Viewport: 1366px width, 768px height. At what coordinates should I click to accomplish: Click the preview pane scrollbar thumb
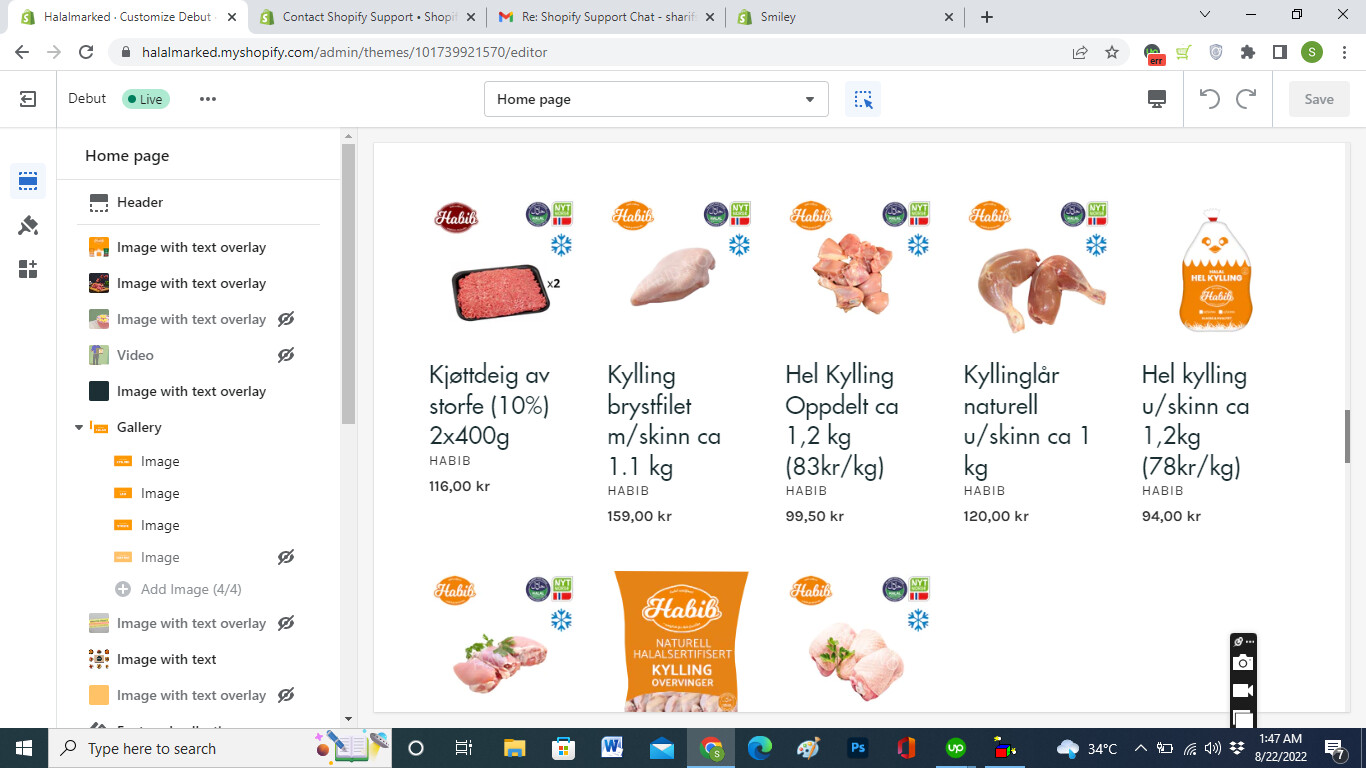(1347, 436)
